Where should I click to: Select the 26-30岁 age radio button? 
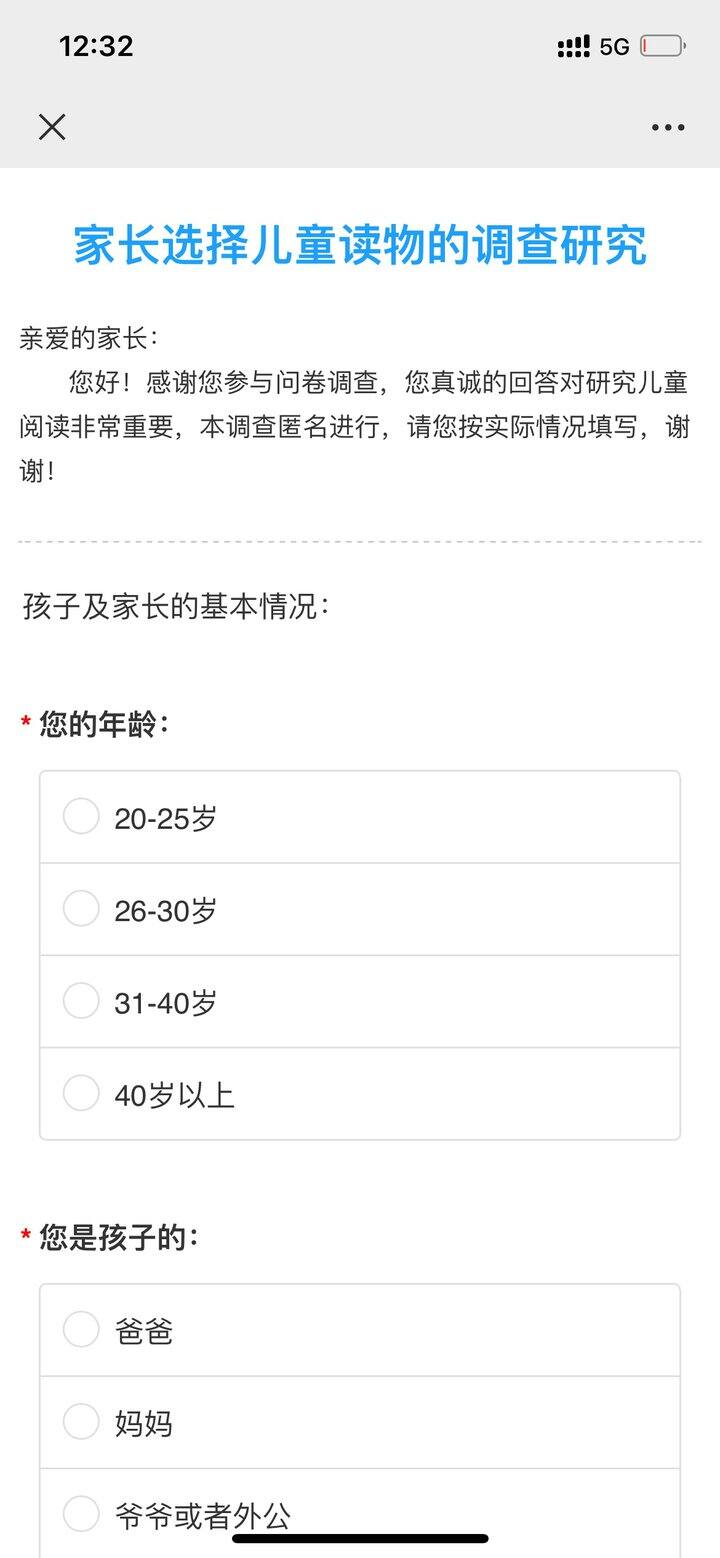360,909
